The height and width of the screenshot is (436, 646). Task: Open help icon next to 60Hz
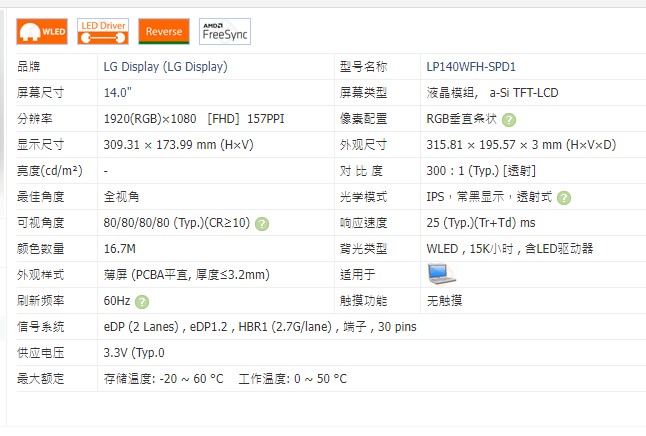coord(142,302)
